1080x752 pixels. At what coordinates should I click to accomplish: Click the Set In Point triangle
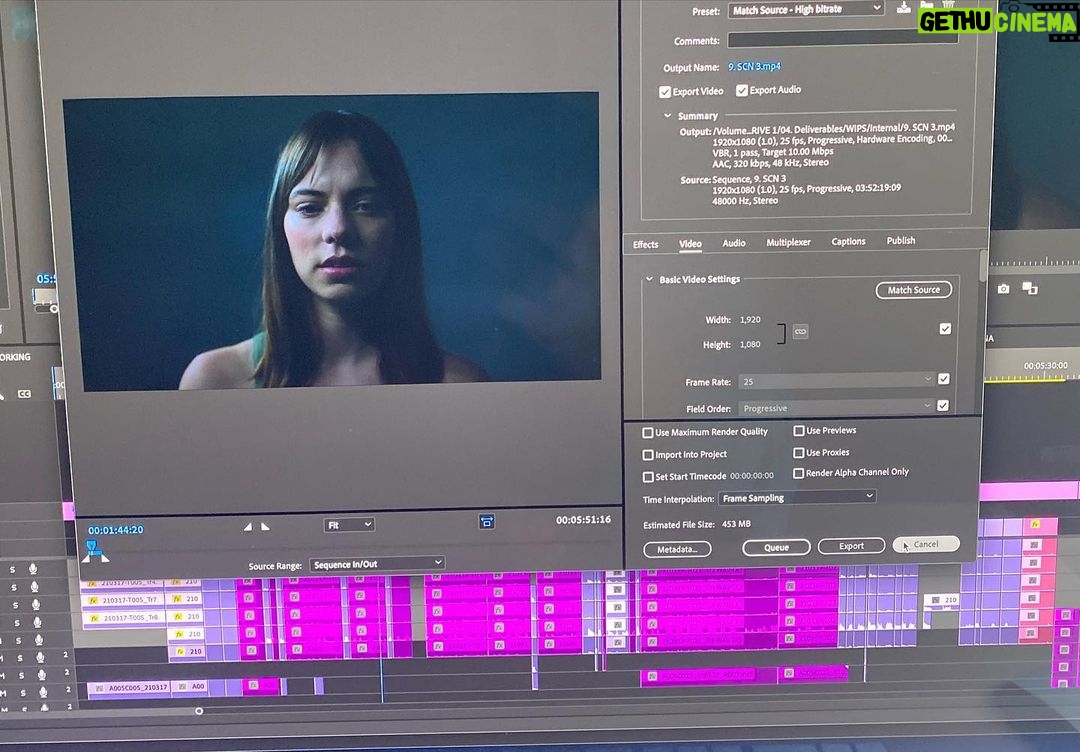click(248, 527)
